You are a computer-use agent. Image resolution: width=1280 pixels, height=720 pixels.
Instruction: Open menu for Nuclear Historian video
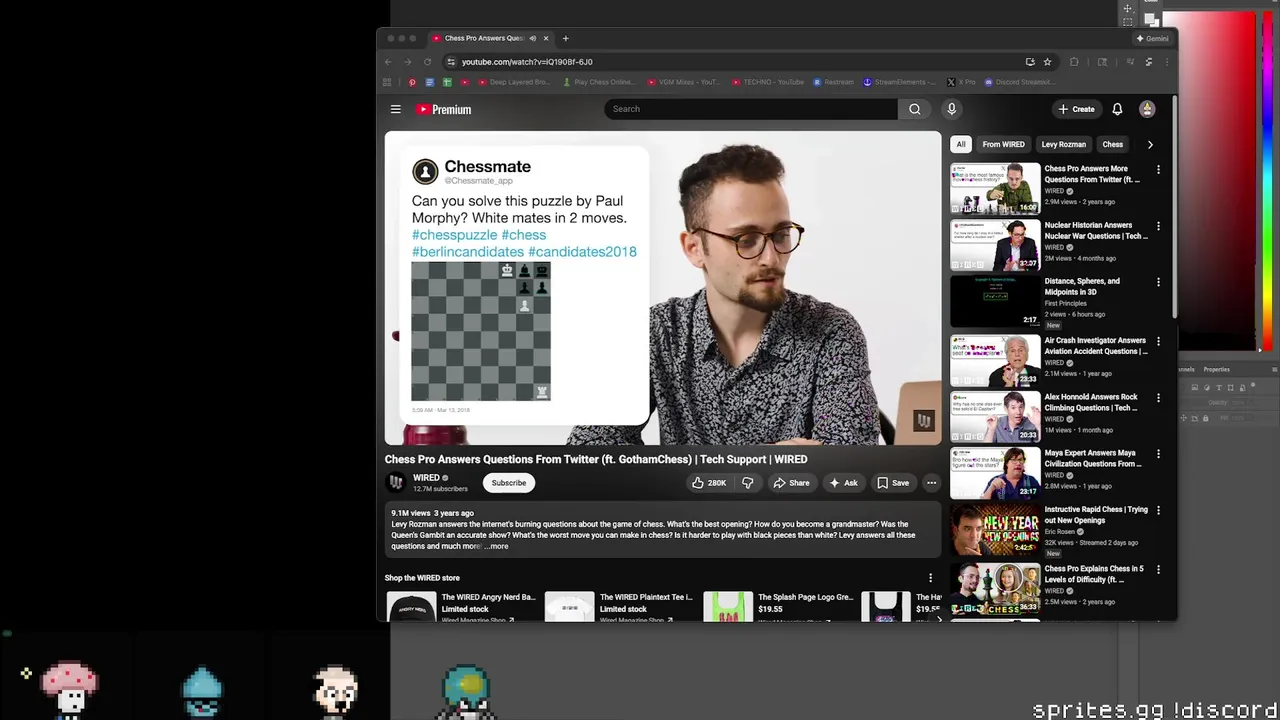tap(1158, 226)
